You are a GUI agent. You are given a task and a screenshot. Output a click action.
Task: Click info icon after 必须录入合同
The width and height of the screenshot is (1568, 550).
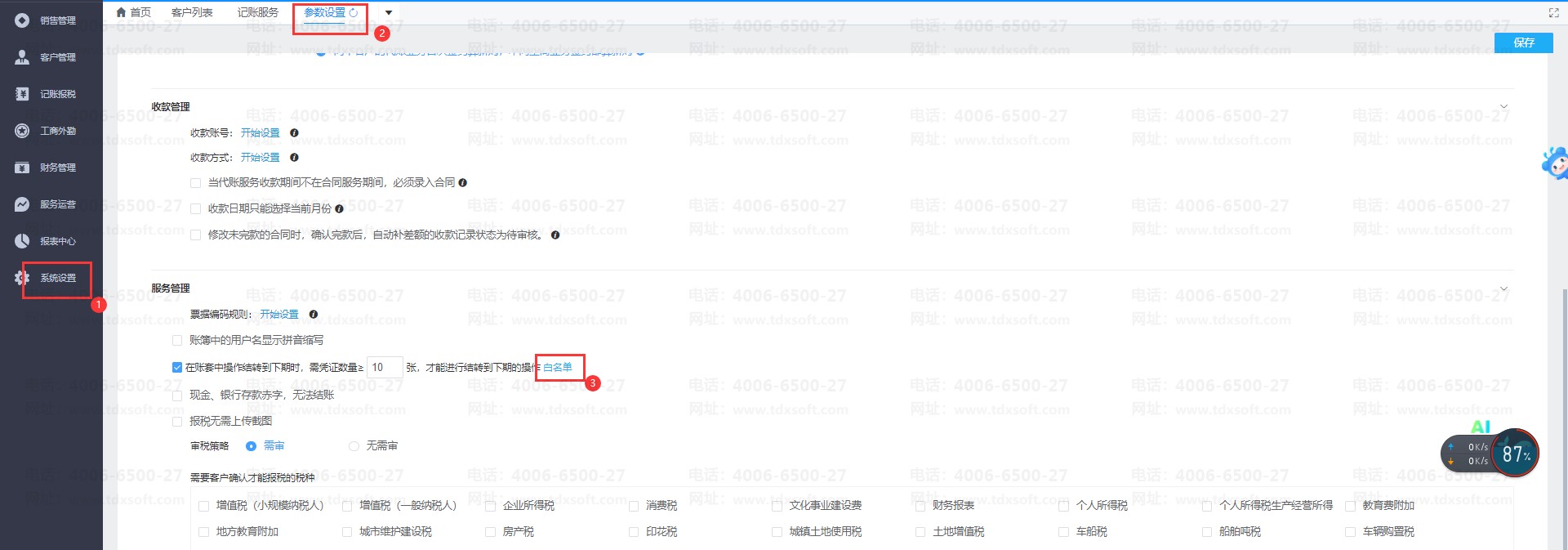(x=463, y=182)
